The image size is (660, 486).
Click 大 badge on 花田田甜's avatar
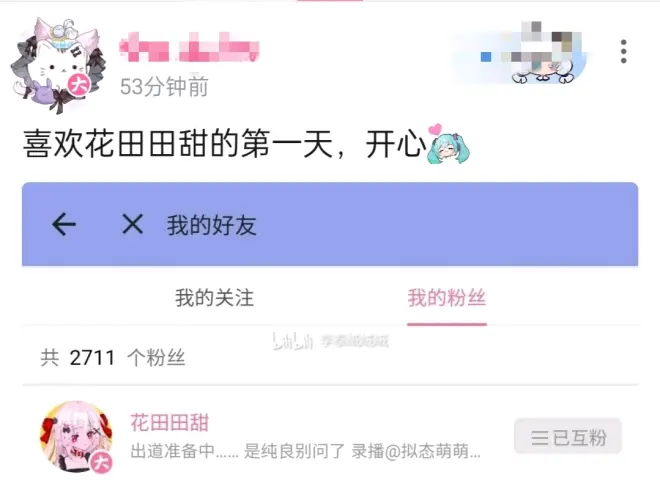pos(101,462)
